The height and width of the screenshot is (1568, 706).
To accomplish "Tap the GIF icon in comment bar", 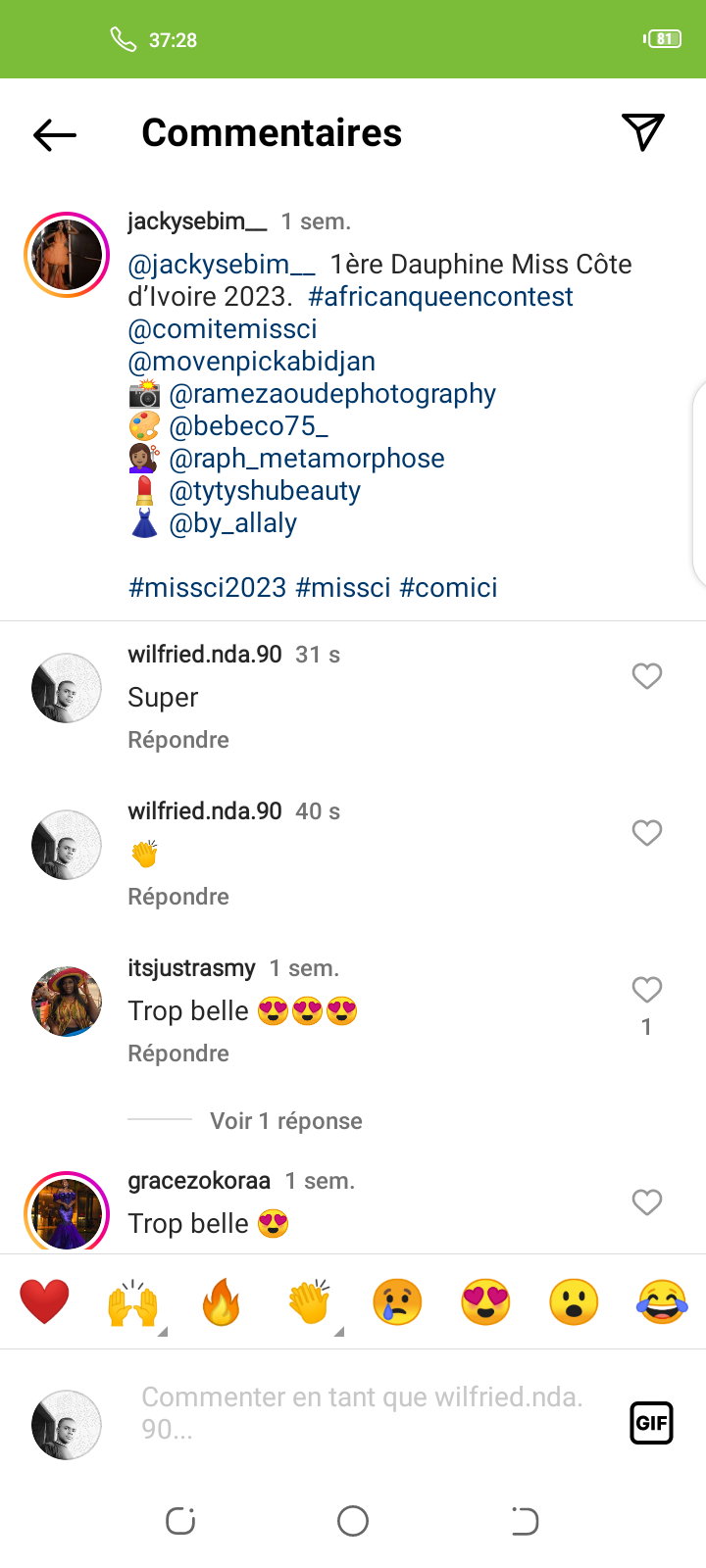I will (651, 1423).
